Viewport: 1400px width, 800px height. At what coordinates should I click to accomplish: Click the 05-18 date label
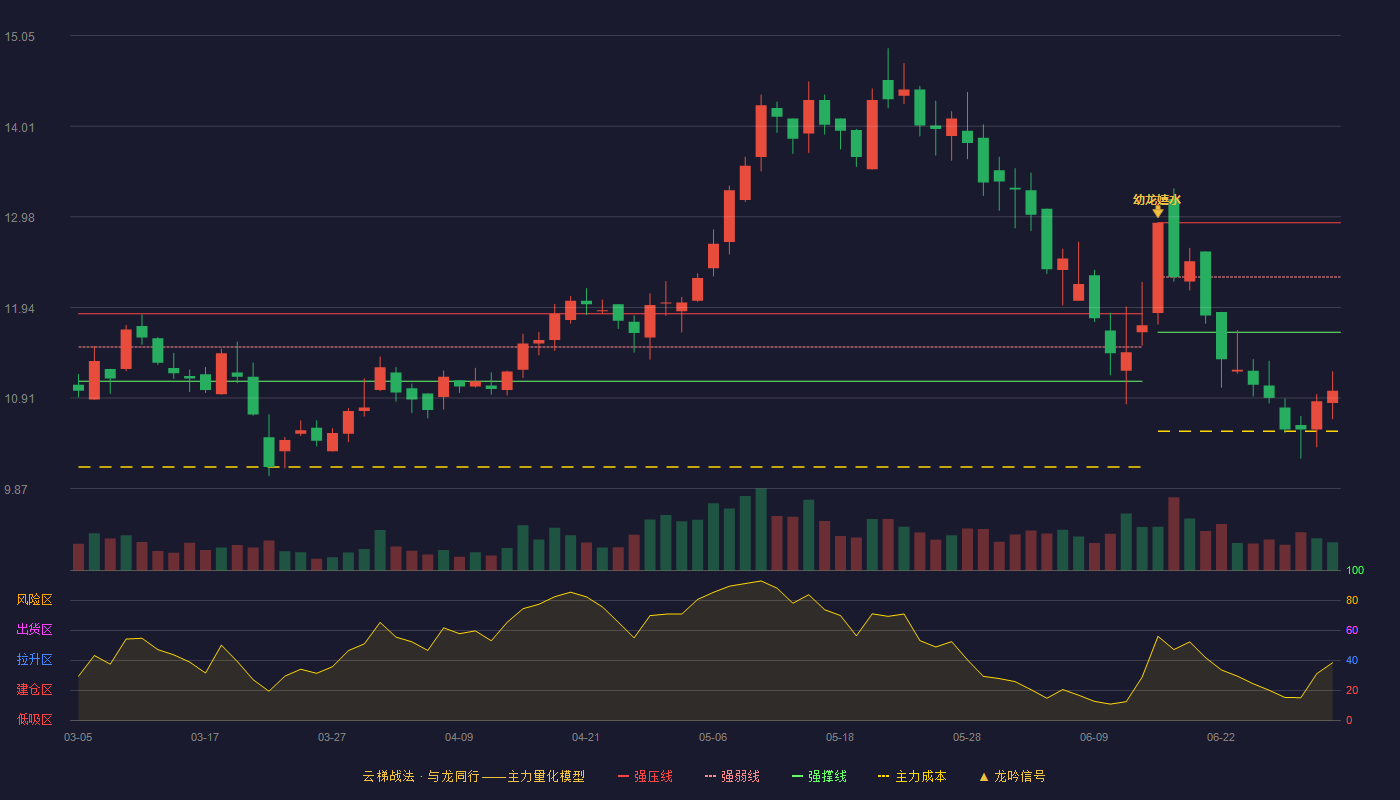coord(840,737)
